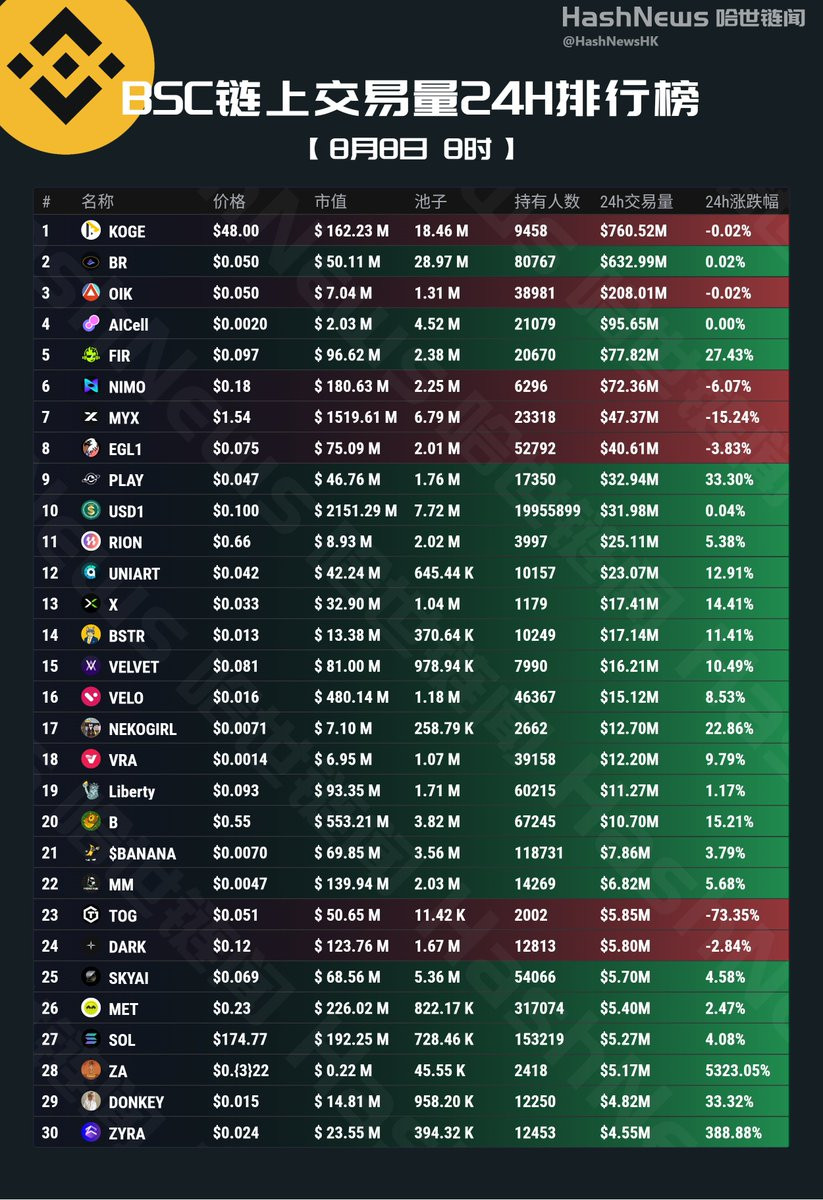The width and height of the screenshot is (823, 1200).
Task: Select the FIR token icon
Action: [91, 355]
